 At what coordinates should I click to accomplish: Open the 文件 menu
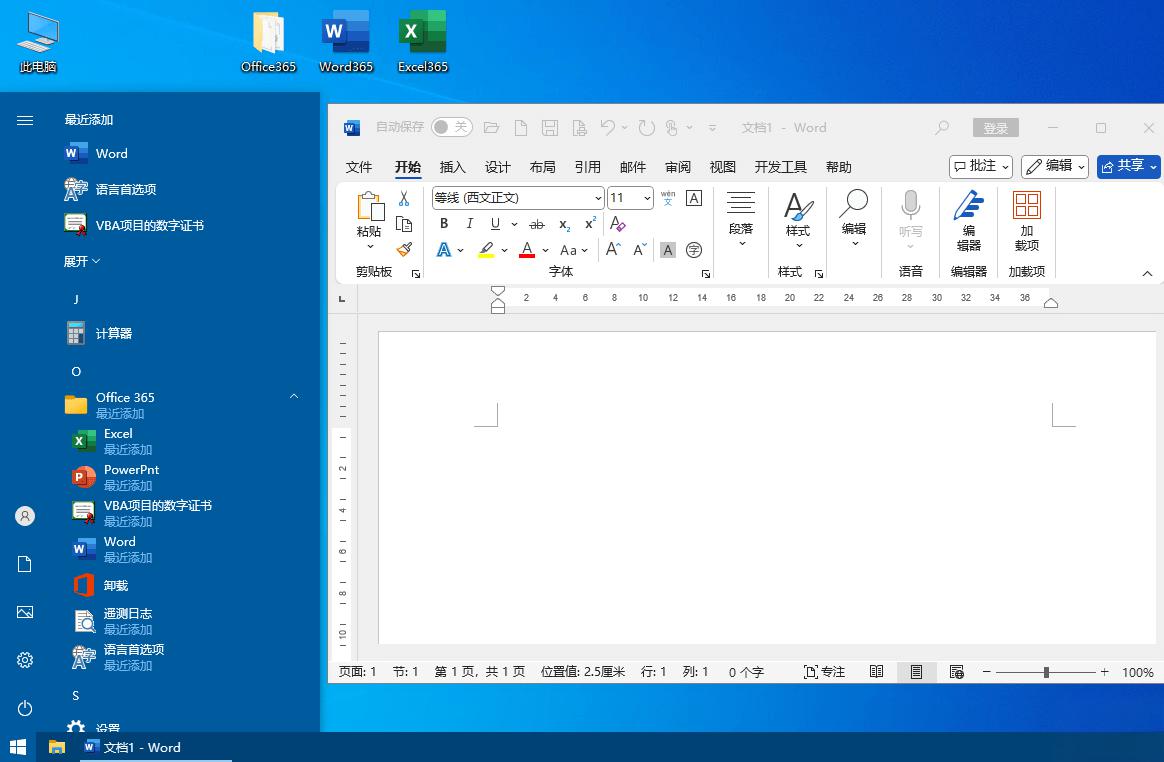359,167
